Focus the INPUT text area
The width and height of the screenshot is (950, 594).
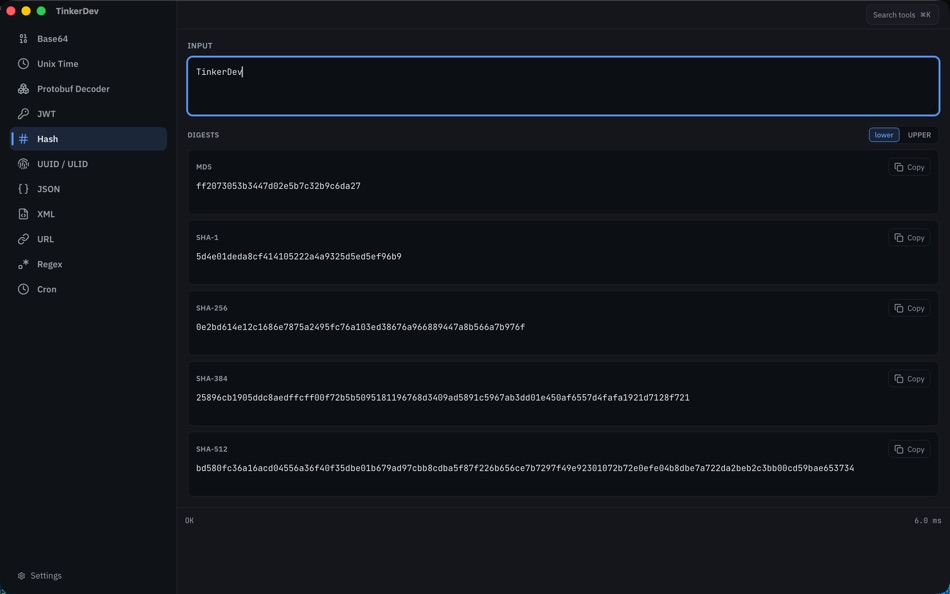pyautogui.click(x=563, y=86)
